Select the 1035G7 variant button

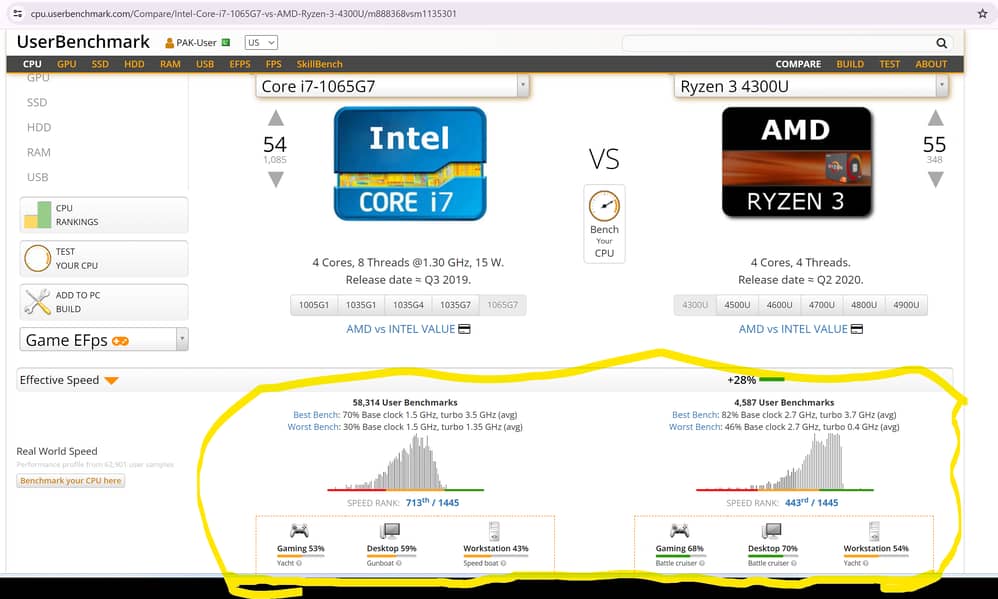click(x=456, y=305)
